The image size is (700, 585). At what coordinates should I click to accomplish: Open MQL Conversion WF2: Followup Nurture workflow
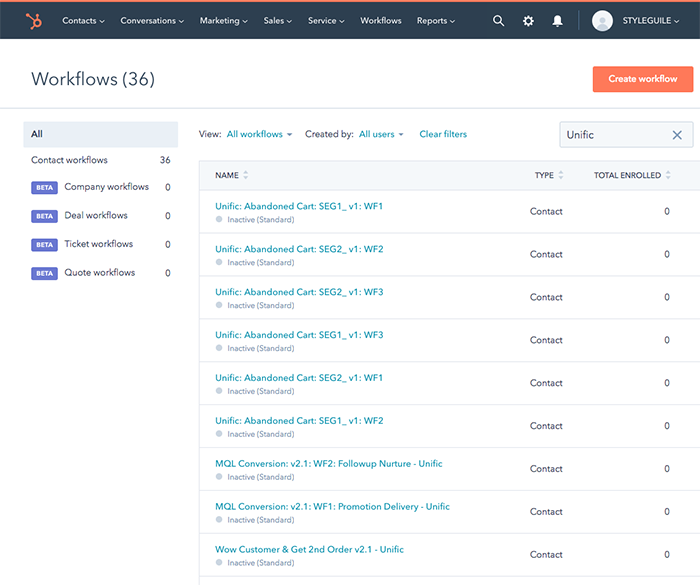pyautogui.click(x=329, y=464)
